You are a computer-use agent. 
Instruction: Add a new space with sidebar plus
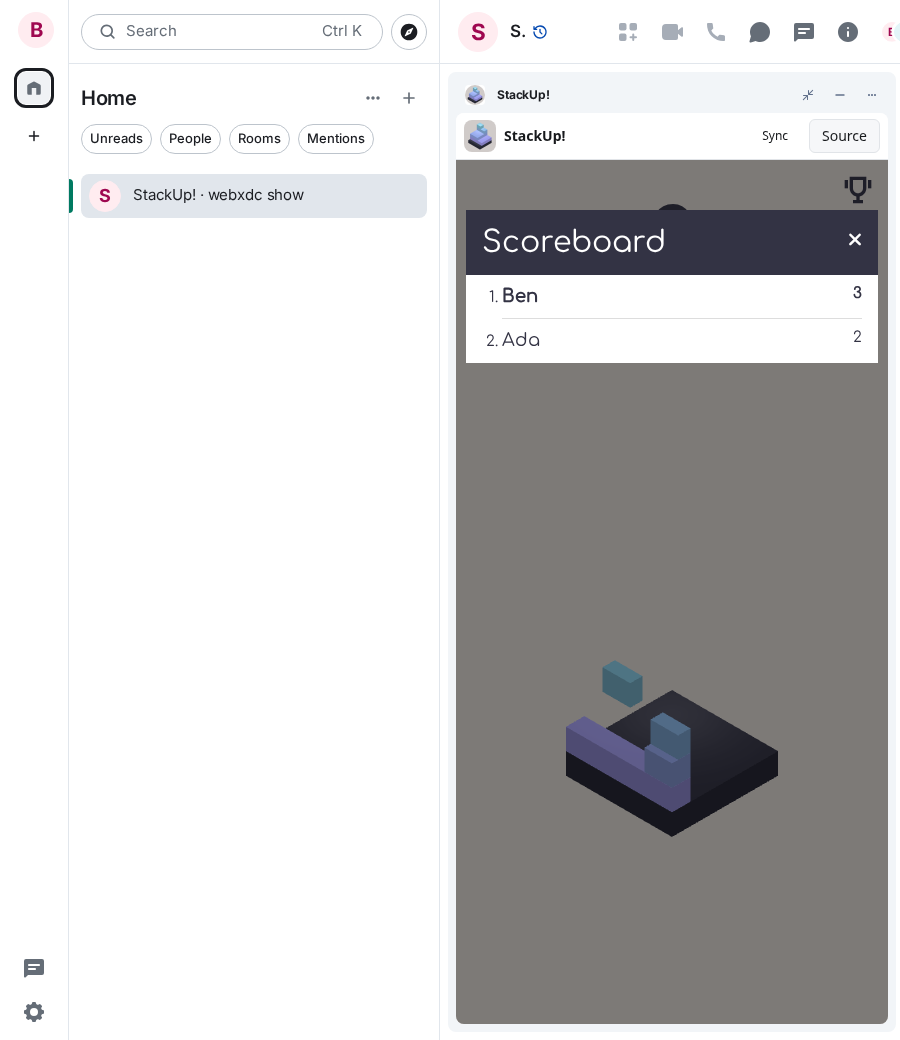[x=34, y=136]
